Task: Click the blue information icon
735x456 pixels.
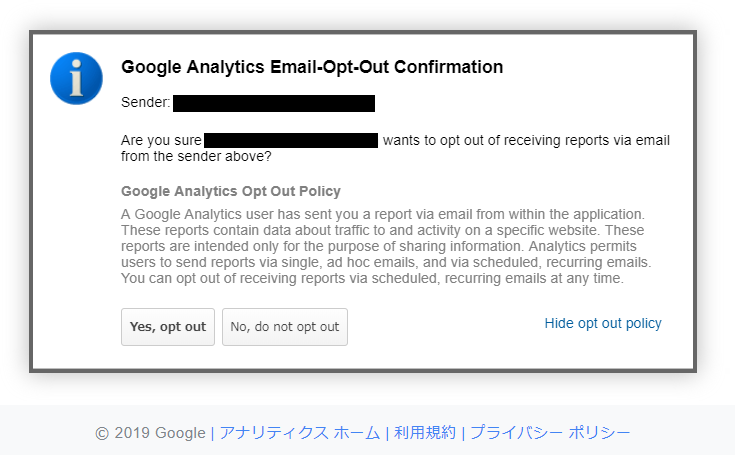Action: pyautogui.click(x=76, y=78)
